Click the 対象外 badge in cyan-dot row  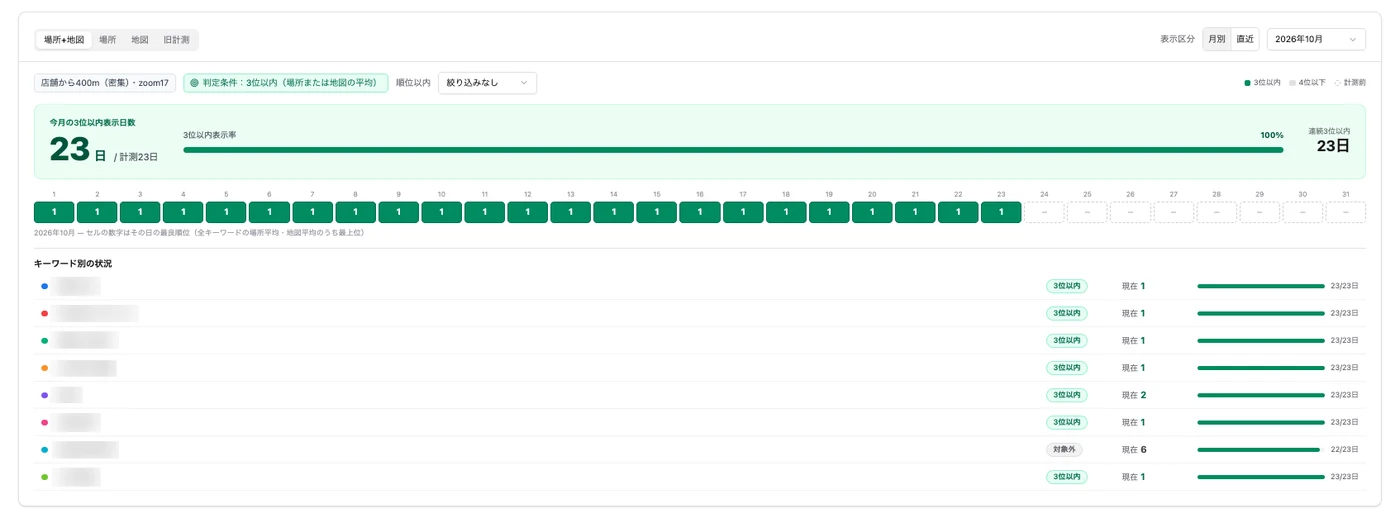coord(1064,450)
